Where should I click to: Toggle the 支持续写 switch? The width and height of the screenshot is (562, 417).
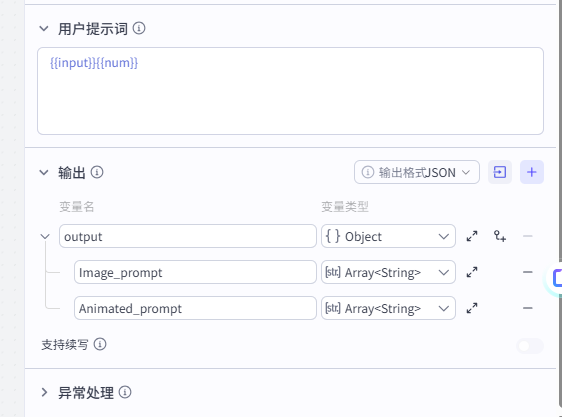pos(530,346)
